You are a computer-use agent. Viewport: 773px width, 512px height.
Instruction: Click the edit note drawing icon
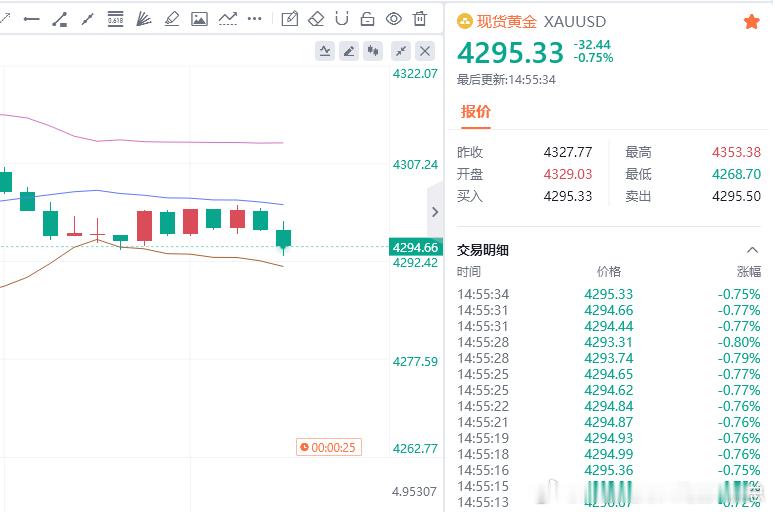(x=289, y=19)
